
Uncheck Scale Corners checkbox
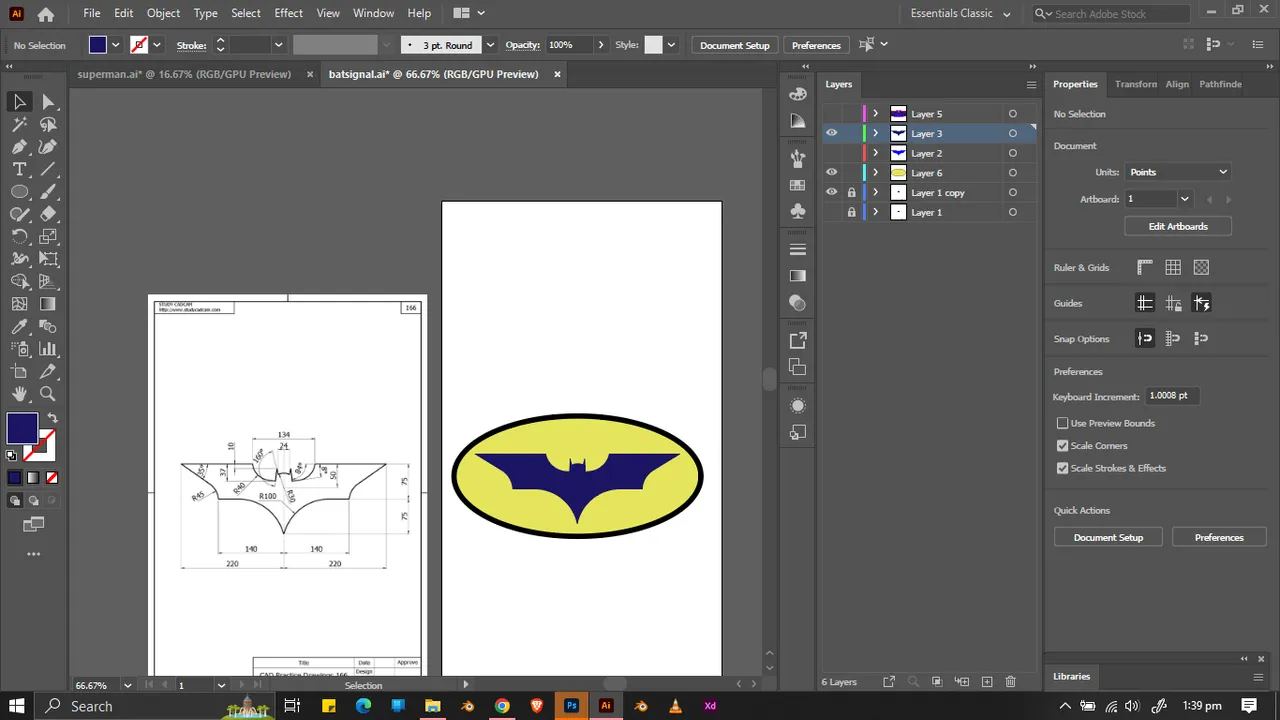1063,446
